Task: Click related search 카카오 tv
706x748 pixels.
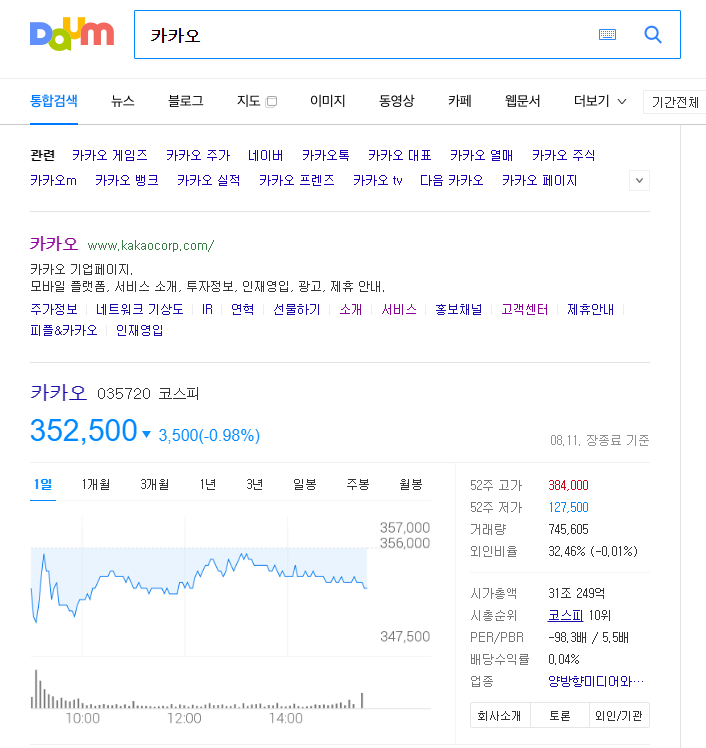Action: [378, 180]
